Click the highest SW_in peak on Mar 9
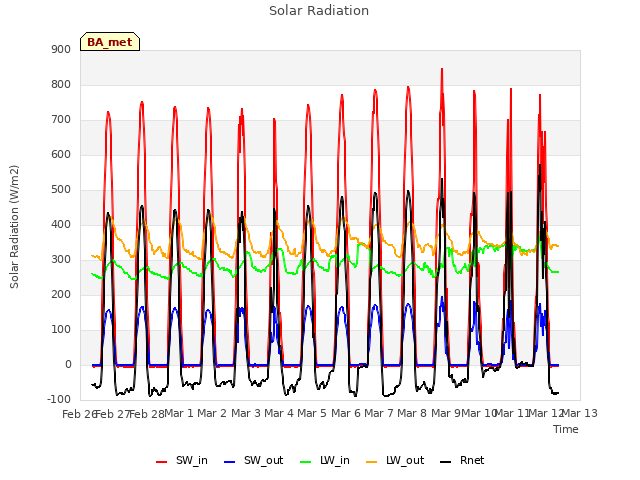640x480 pixels. pos(442,69)
